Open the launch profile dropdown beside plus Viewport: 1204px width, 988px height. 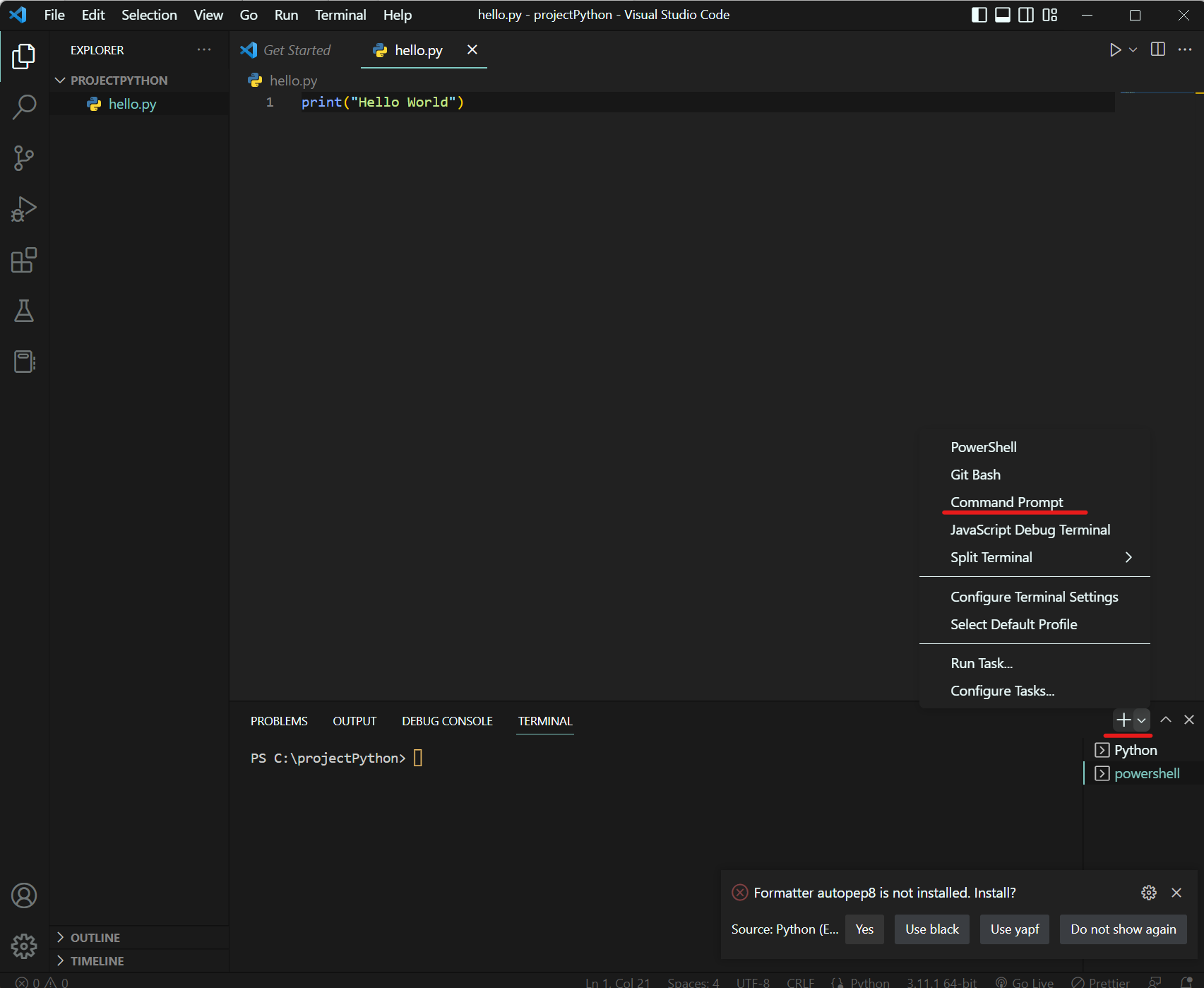click(1142, 720)
